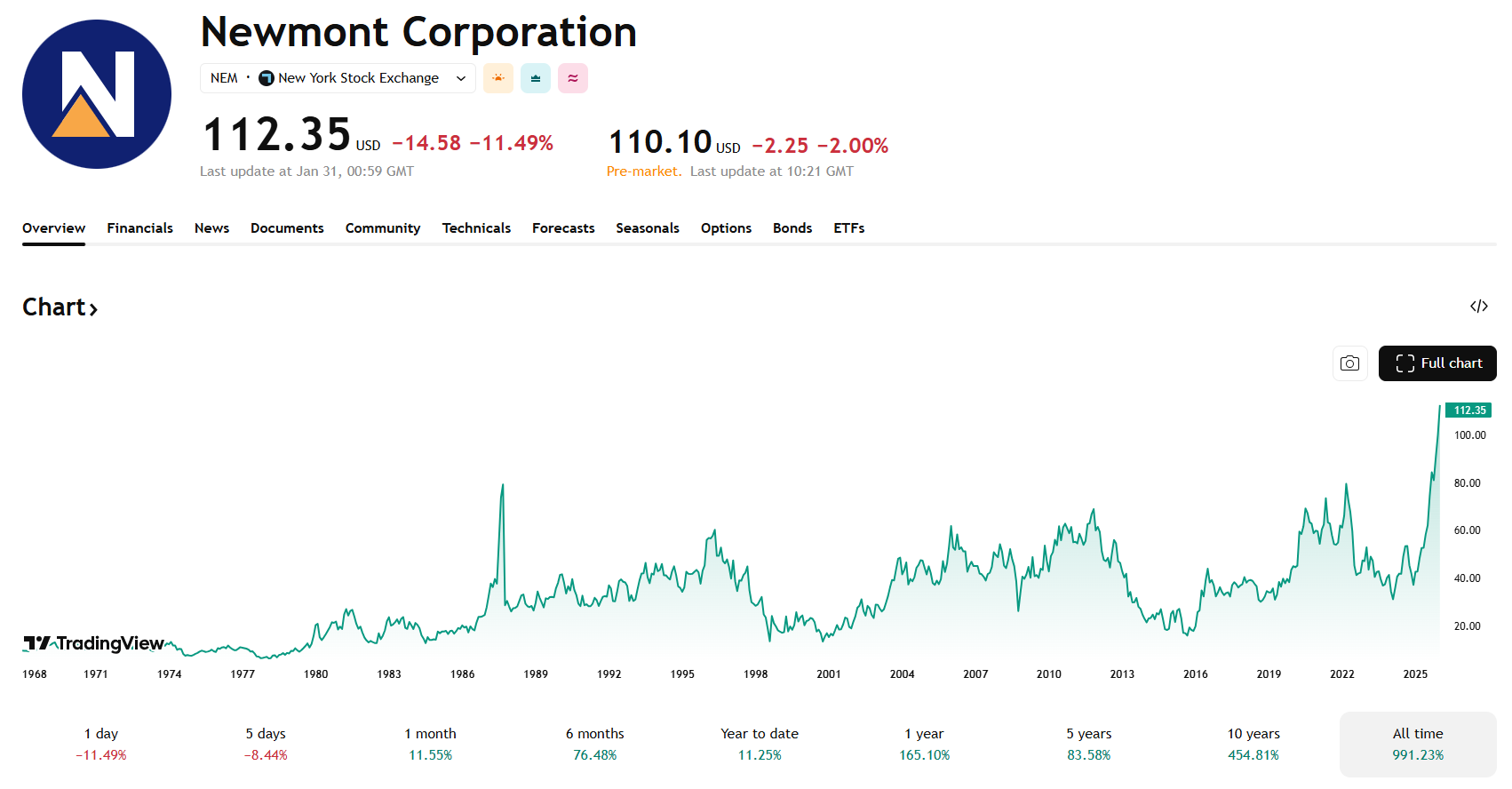Select the 10 years range

pos(1253,745)
